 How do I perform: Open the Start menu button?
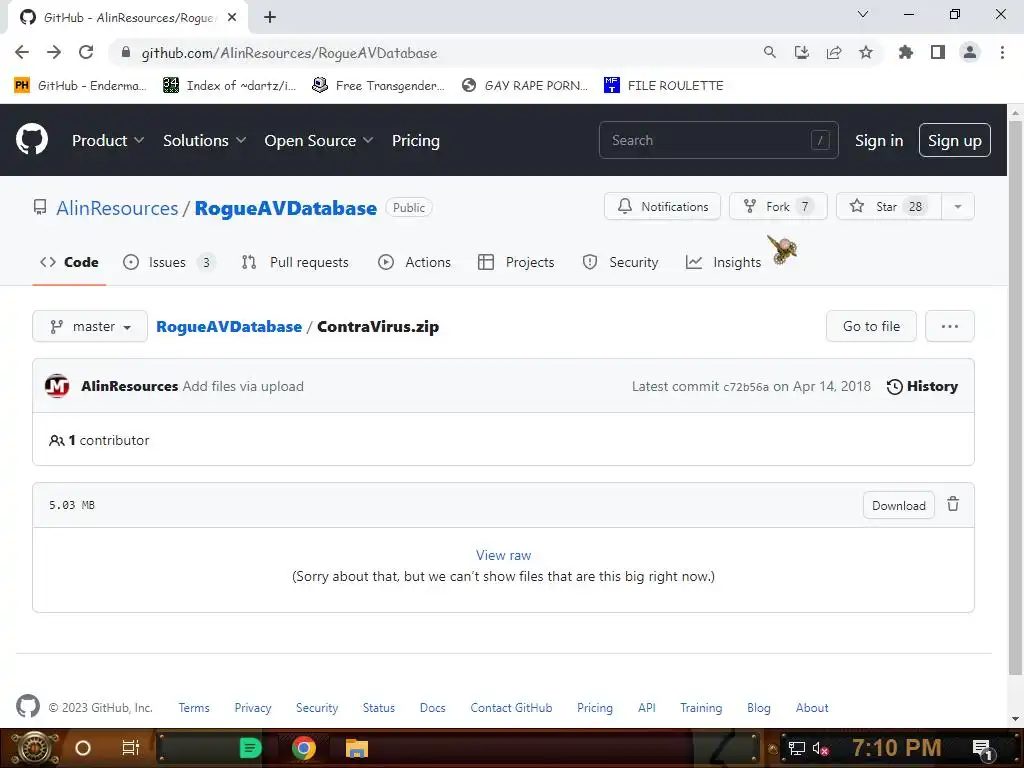point(34,748)
